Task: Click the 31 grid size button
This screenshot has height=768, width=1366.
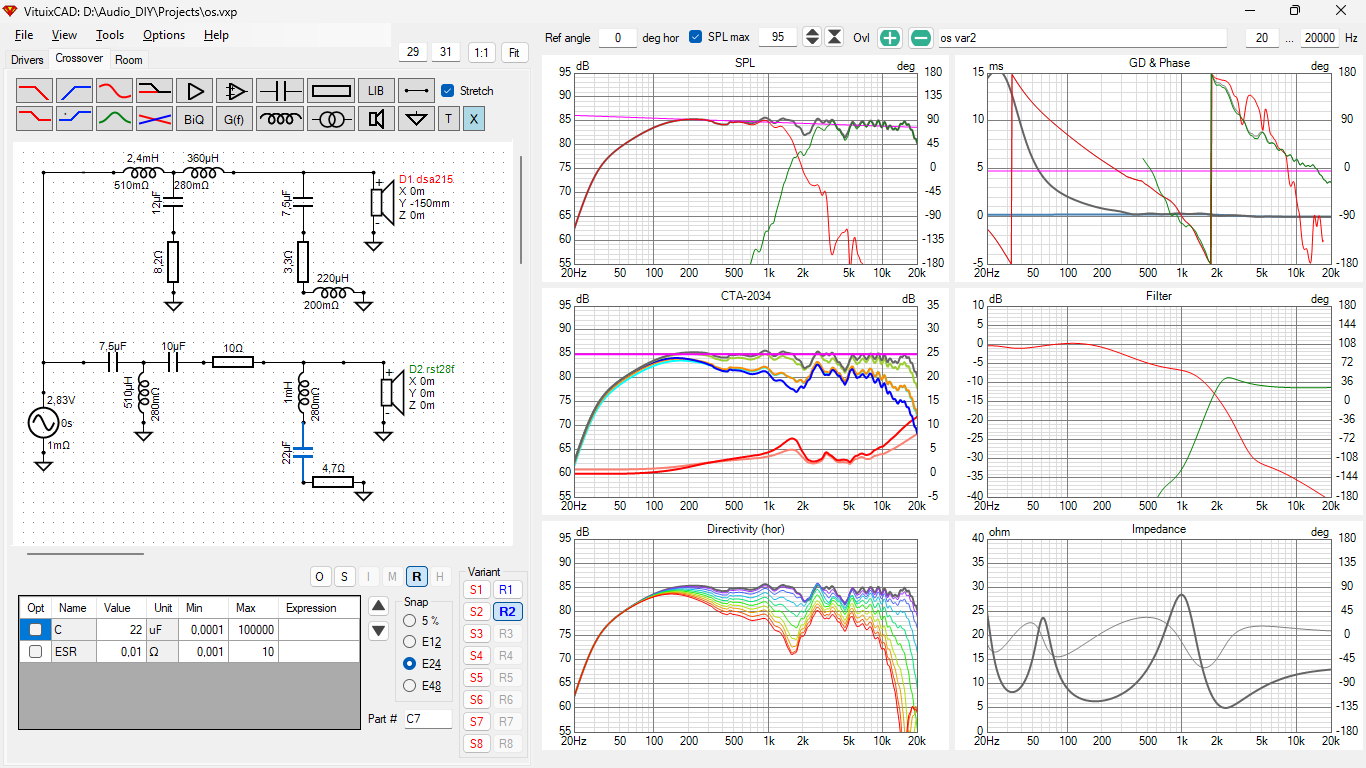Action: click(445, 52)
